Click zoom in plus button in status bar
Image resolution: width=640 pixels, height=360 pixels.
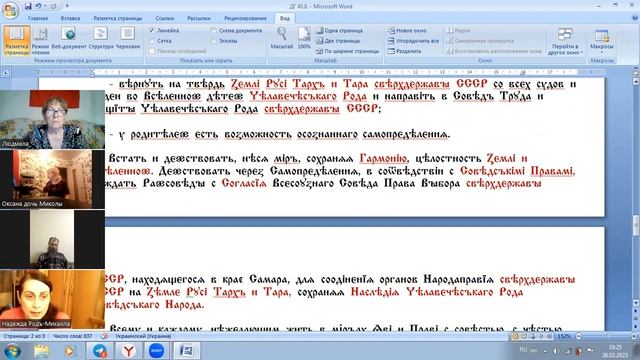click(634, 336)
